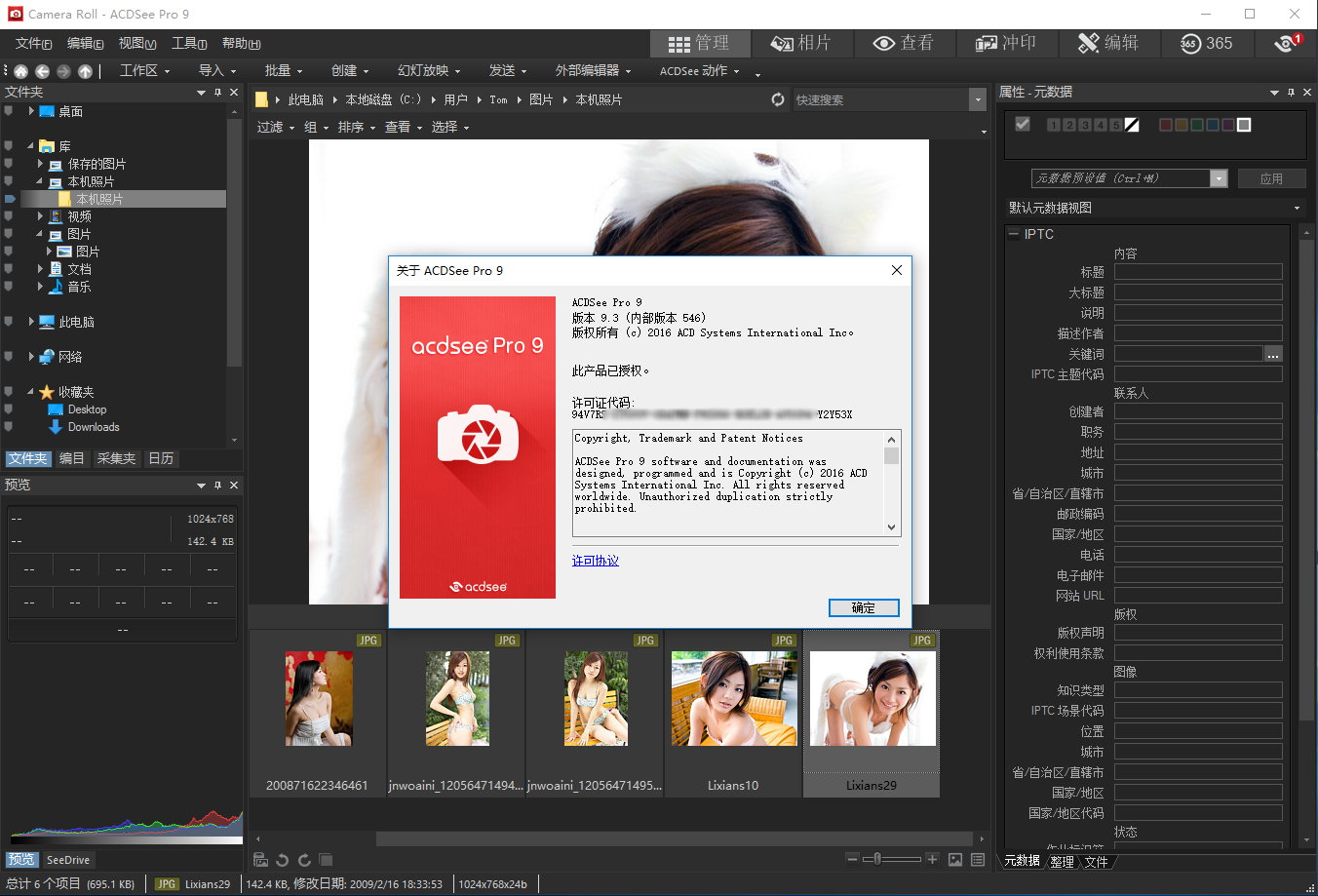Close the 预览 panel

234,485
